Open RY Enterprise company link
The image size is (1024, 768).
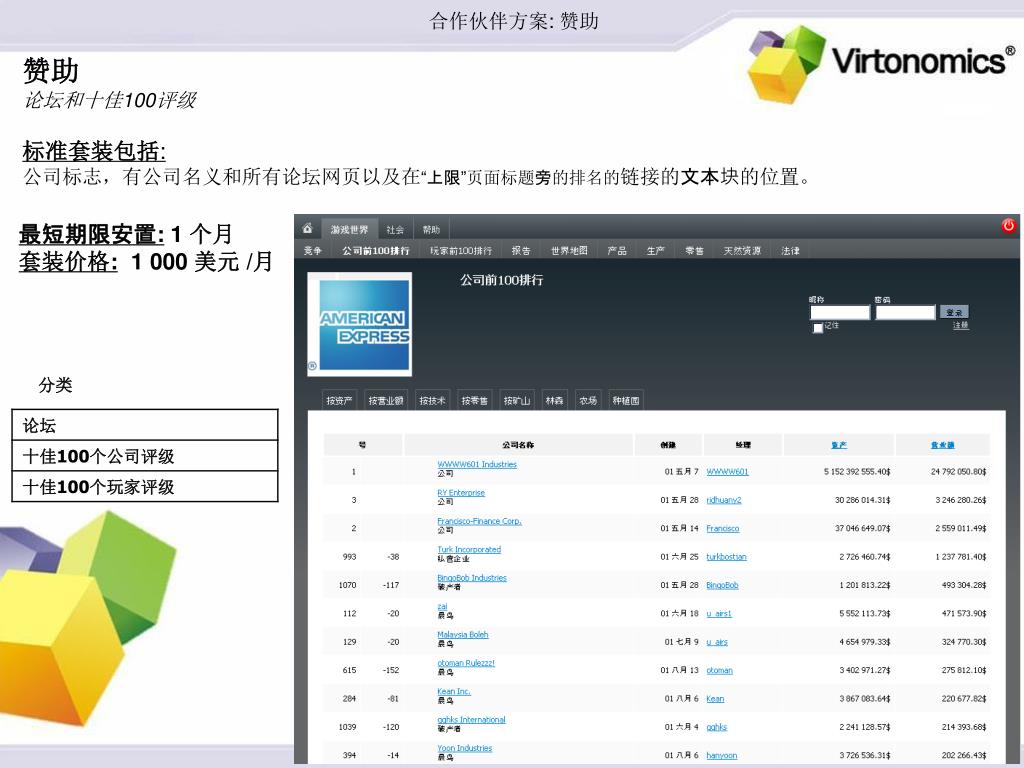pos(461,493)
